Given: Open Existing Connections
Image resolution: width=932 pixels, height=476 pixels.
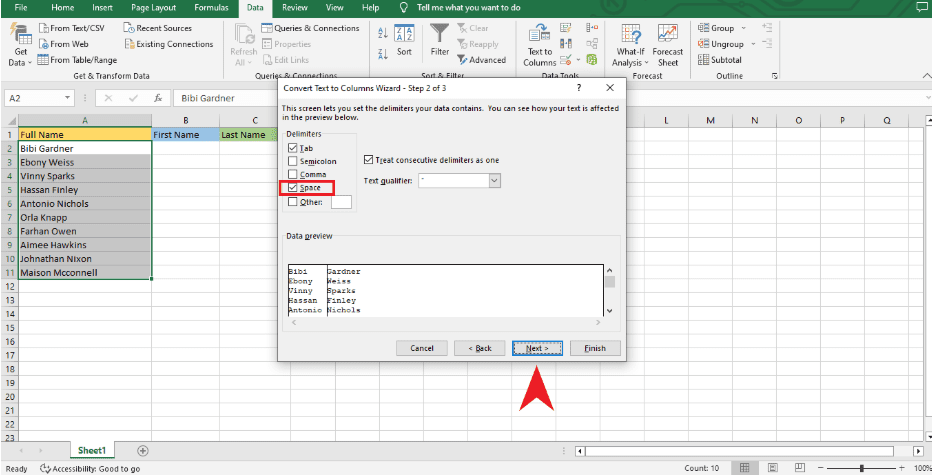Looking at the screenshot, I should 168,44.
